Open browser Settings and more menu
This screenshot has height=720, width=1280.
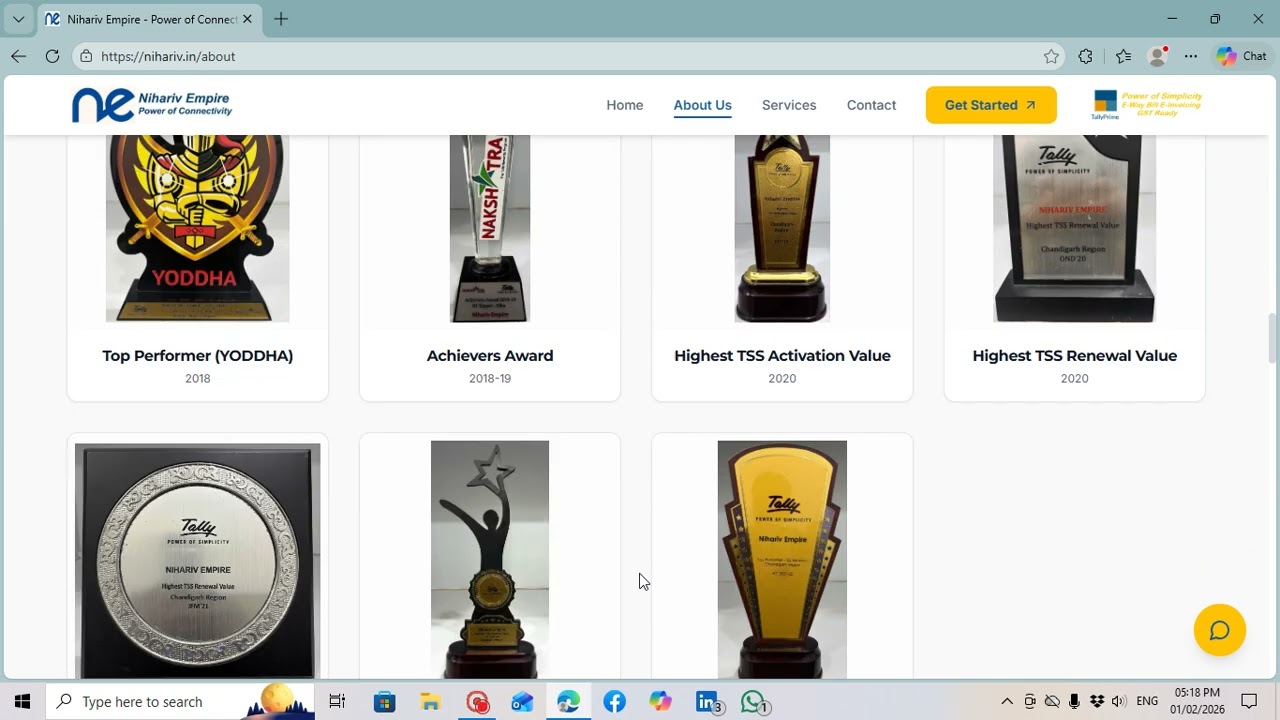(x=1191, y=57)
